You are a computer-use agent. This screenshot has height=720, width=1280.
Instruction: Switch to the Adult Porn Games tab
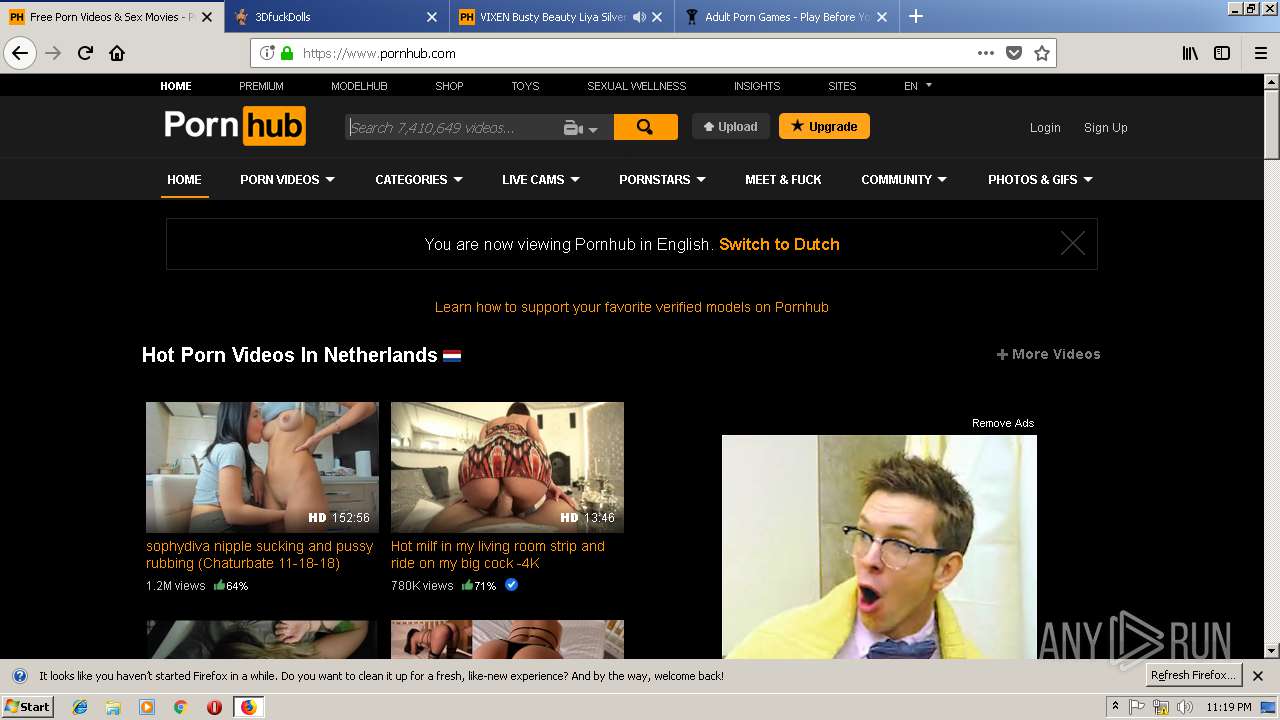(x=787, y=17)
